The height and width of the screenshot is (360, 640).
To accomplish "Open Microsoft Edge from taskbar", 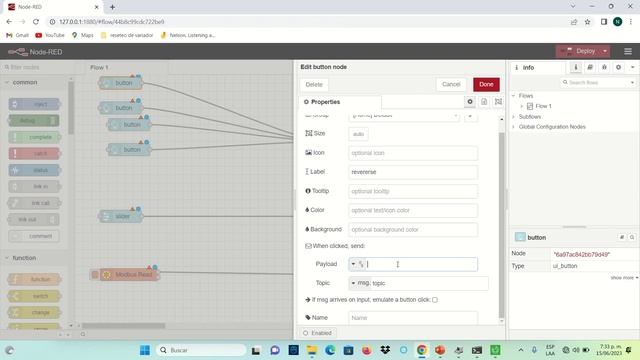I will pyautogui.click(x=330, y=350).
